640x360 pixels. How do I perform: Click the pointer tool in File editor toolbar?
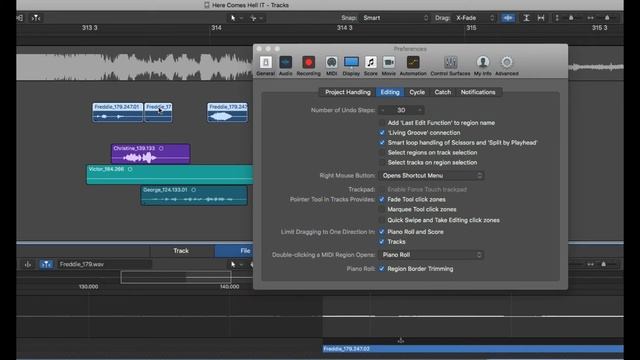click(233, 264)
